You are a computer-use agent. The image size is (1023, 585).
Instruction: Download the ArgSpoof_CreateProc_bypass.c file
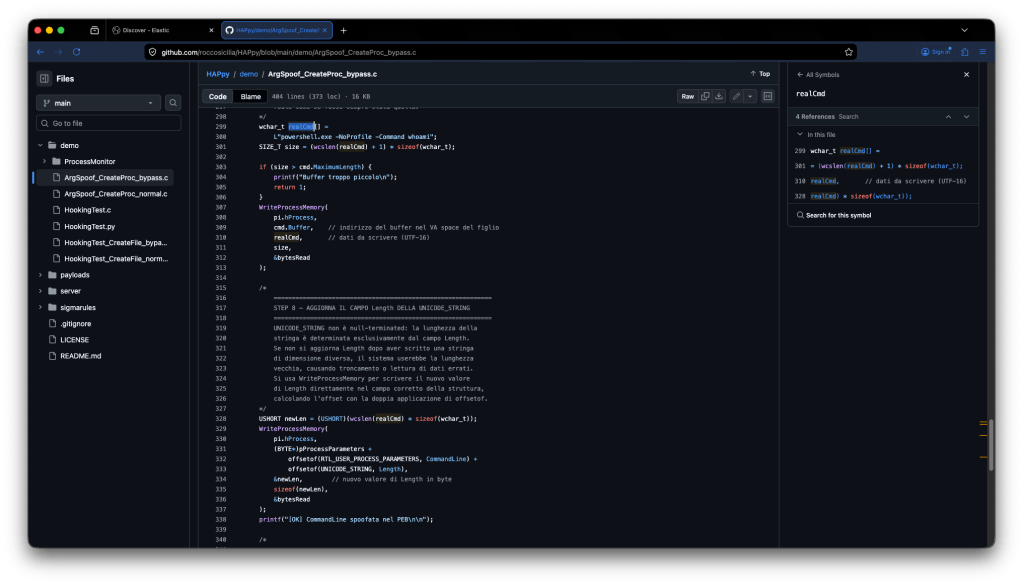(719, 96)
